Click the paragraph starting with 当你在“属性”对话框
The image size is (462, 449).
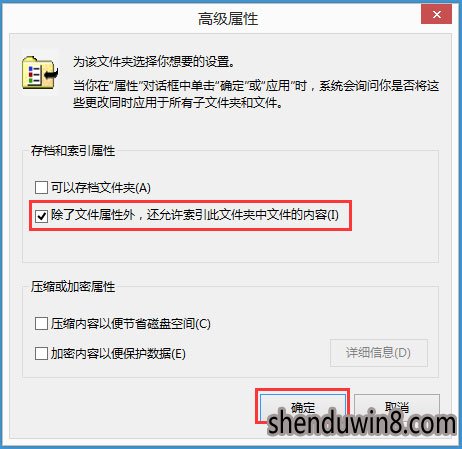tap(256, 94)
